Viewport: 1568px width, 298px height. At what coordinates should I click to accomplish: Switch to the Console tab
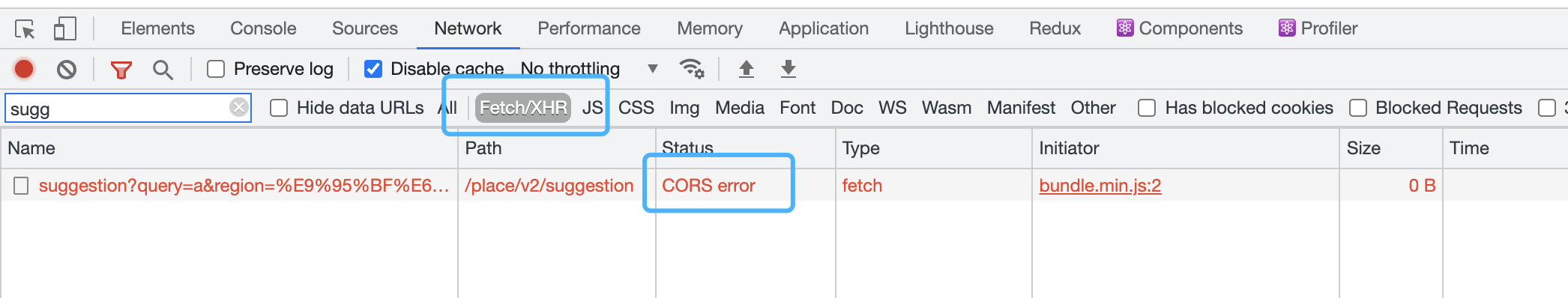click(263, 28)
